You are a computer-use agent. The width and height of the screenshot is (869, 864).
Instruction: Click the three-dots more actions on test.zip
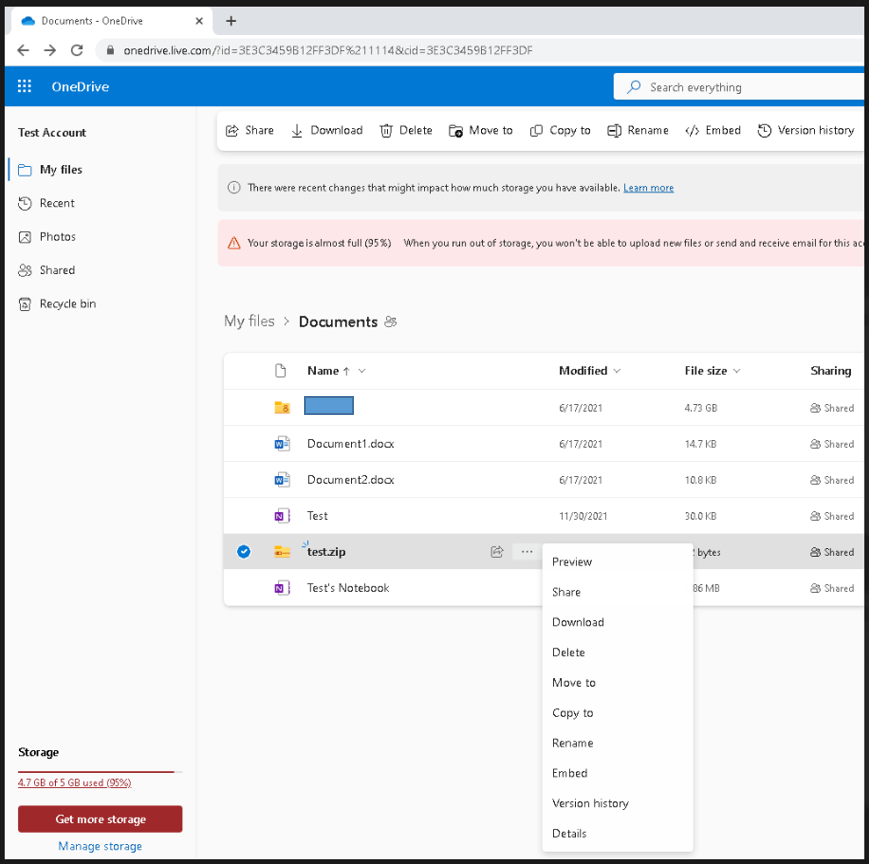[x=527, y=551]
